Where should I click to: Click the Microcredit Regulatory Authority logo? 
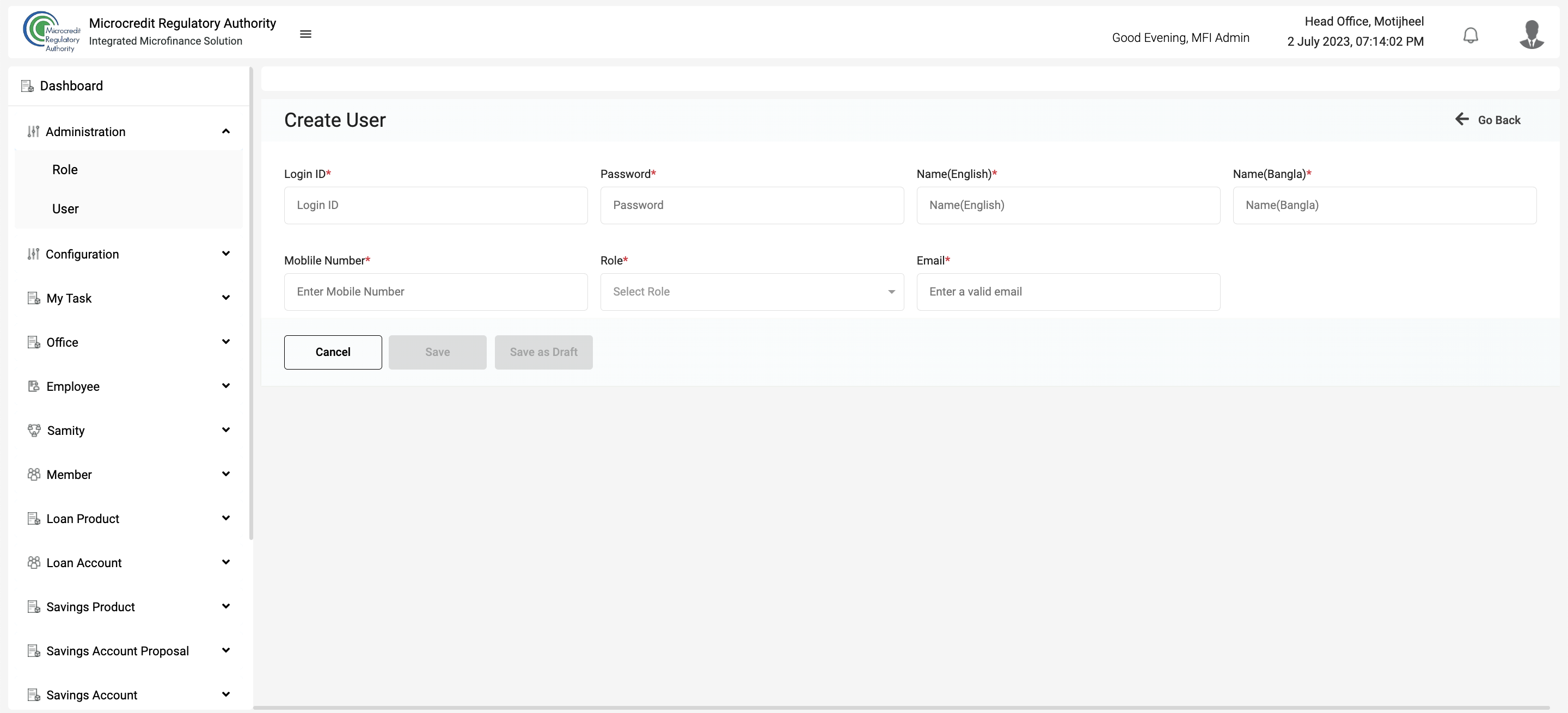pos(52,32)
